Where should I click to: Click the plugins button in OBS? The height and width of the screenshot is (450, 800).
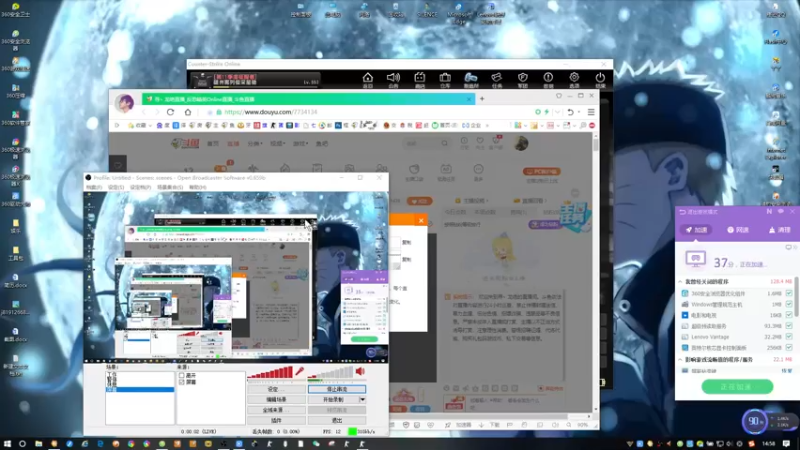pyautogui.click(x=276, y=420)
